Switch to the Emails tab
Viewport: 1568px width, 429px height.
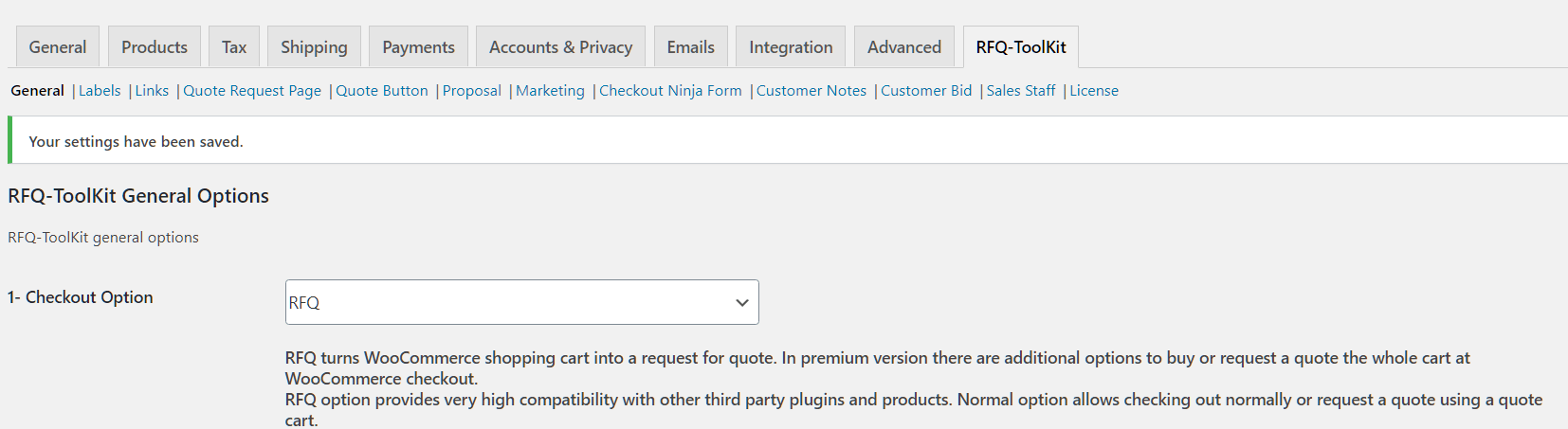tap(690, 47)
